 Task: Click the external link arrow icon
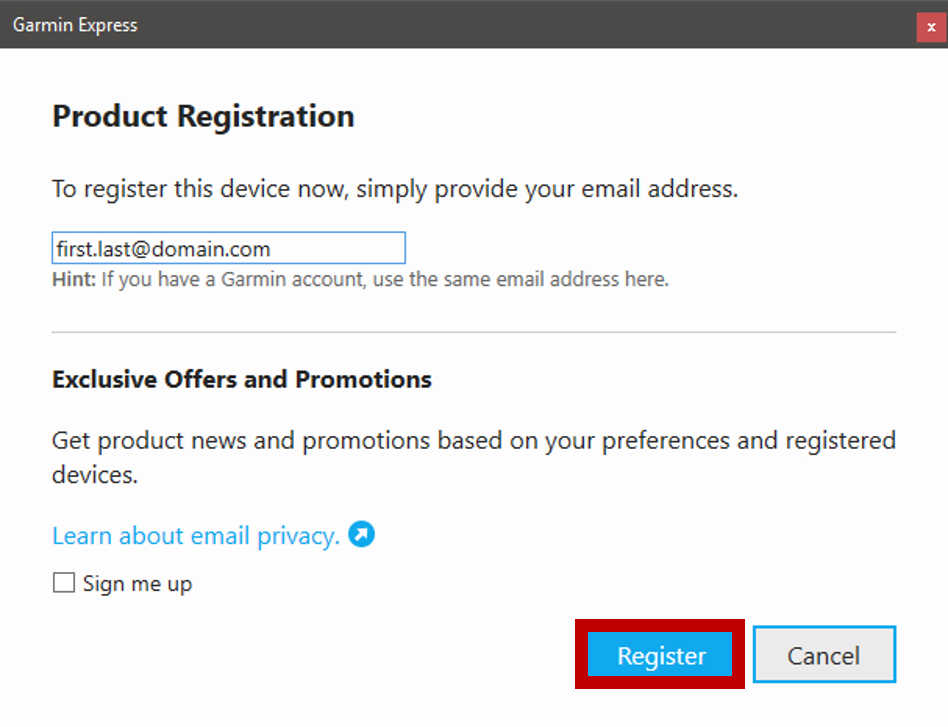pos(362,535)
